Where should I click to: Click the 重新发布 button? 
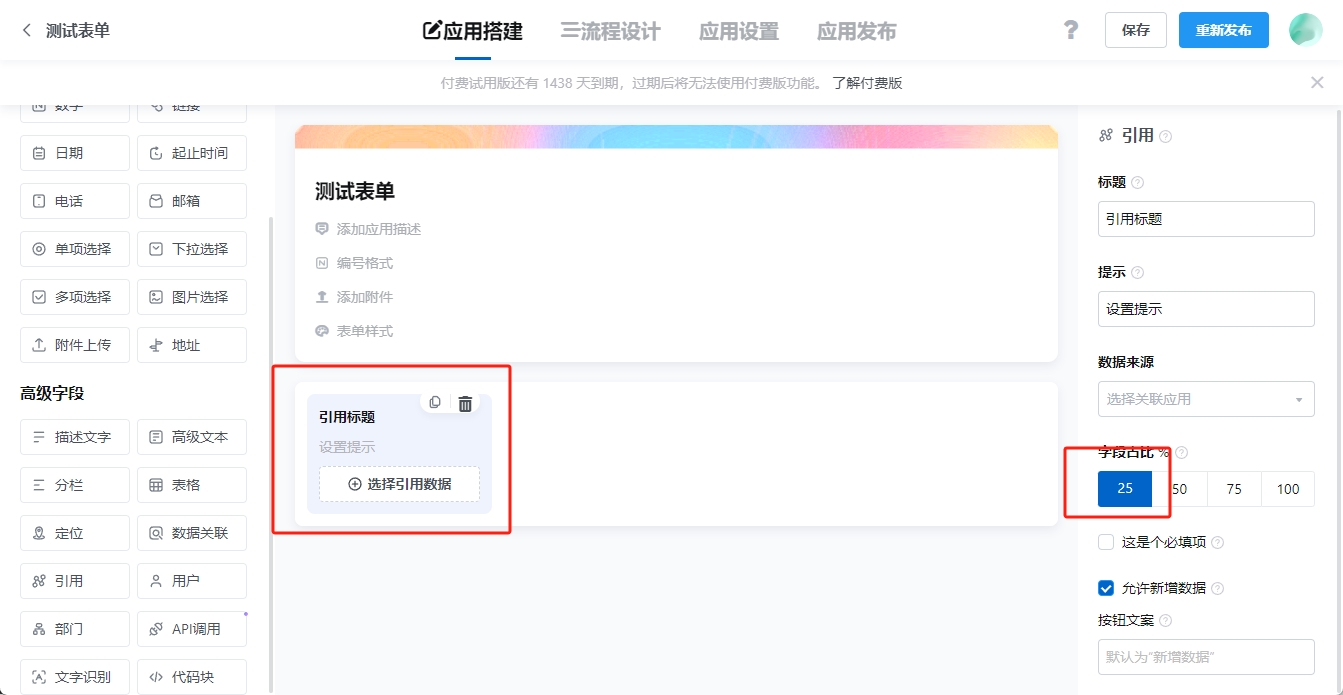pos(1223,30)
